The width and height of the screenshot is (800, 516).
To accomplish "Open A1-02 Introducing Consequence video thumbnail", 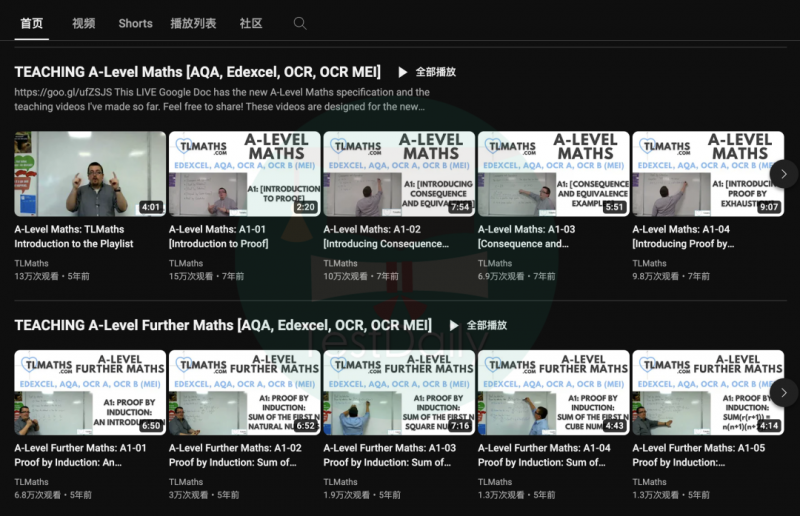I will tap(399, 174).
